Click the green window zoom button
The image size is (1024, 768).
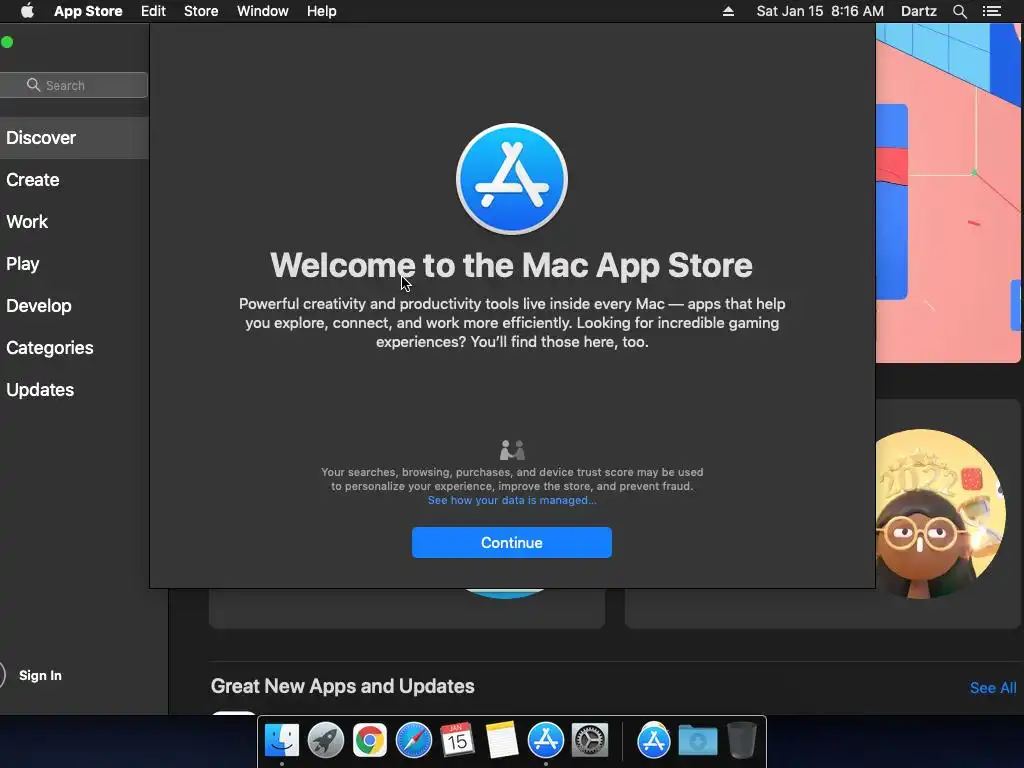click(x=7, y=42)
